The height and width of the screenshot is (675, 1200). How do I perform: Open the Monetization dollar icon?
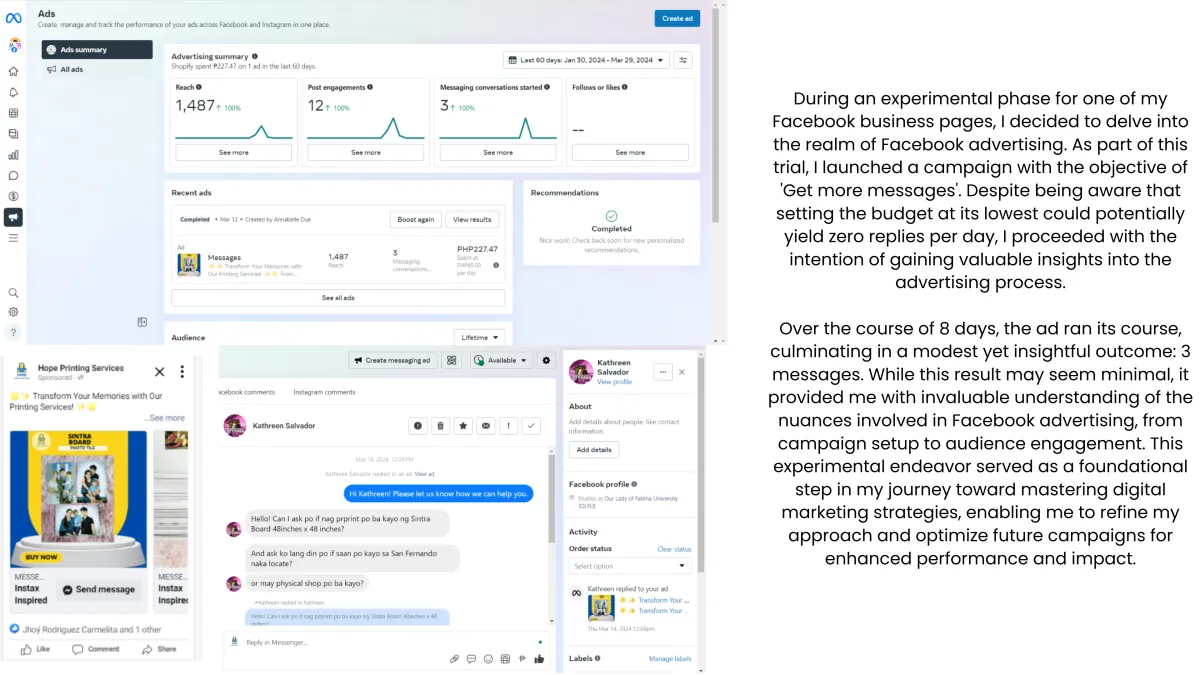(13, 196)
